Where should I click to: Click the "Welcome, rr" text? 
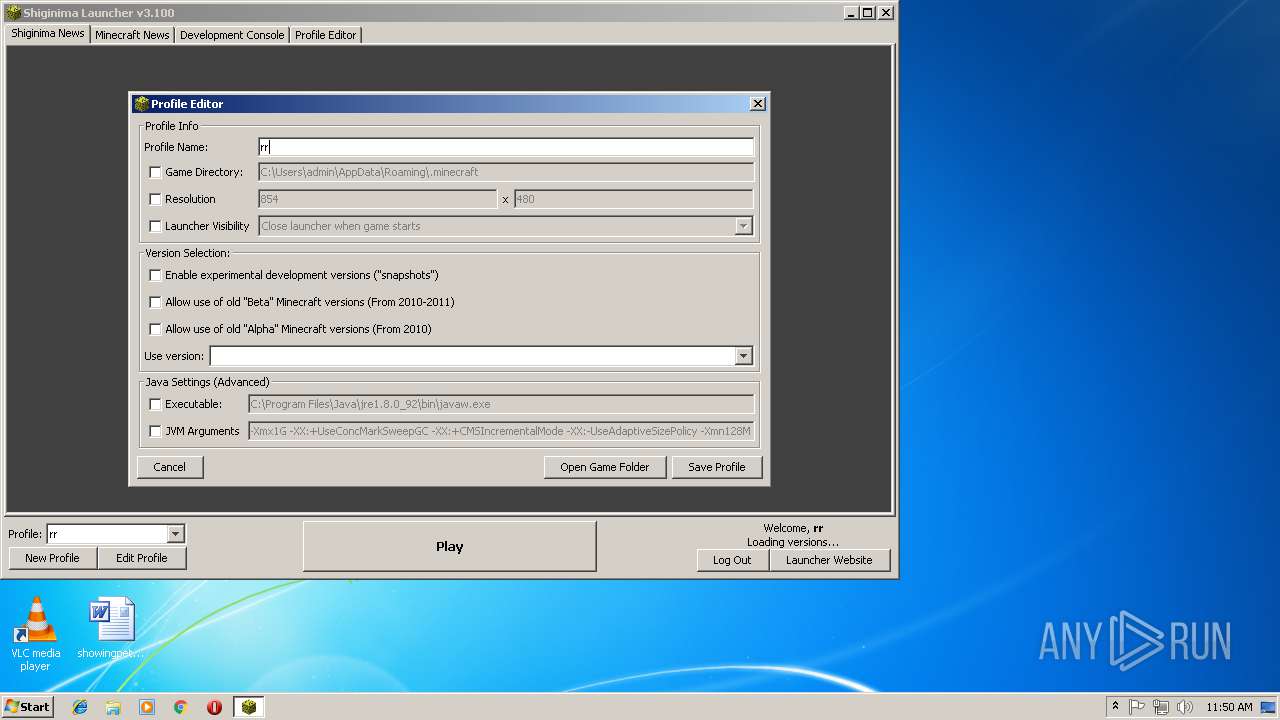point(793,528)
